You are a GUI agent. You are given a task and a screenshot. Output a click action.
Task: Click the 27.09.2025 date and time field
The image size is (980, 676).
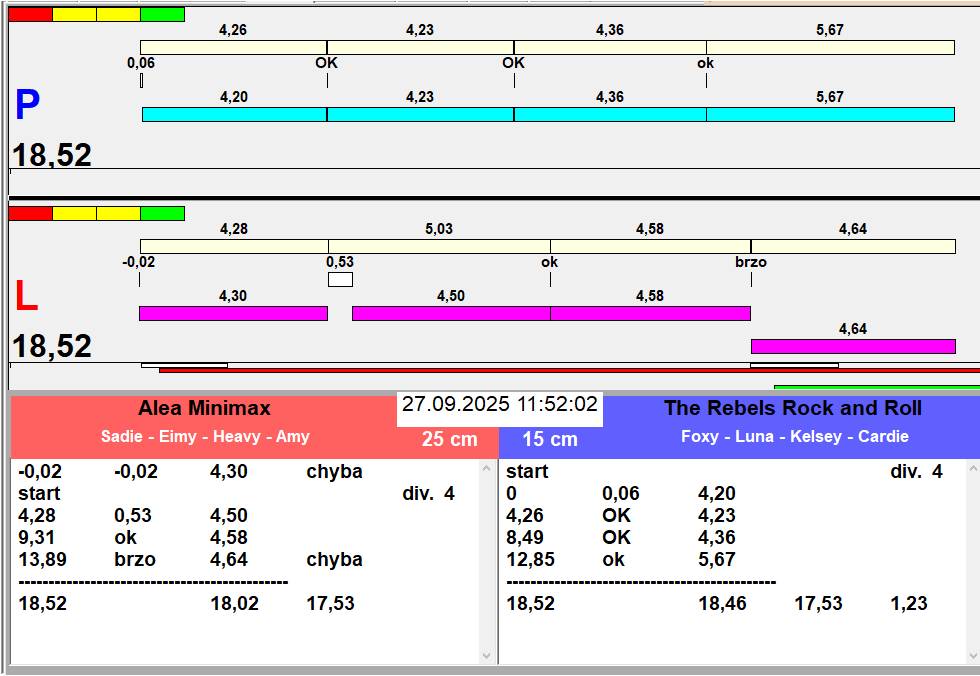(x=499, y=404)
